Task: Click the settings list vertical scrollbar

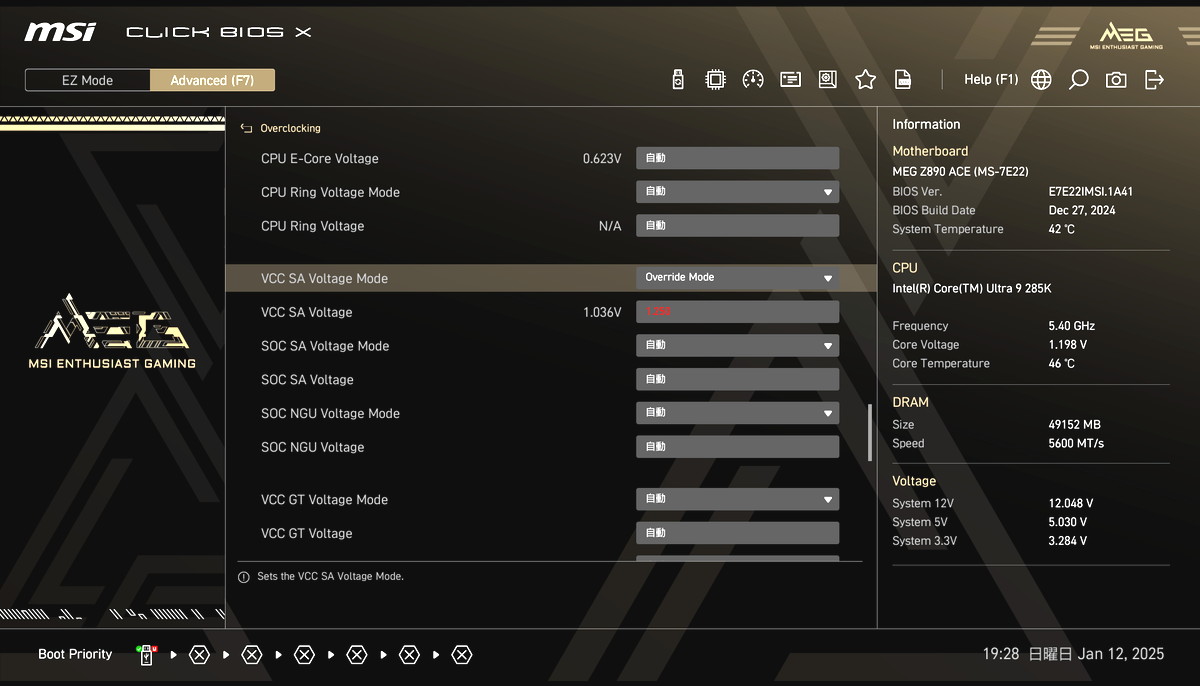Action: tap(869, 432)
